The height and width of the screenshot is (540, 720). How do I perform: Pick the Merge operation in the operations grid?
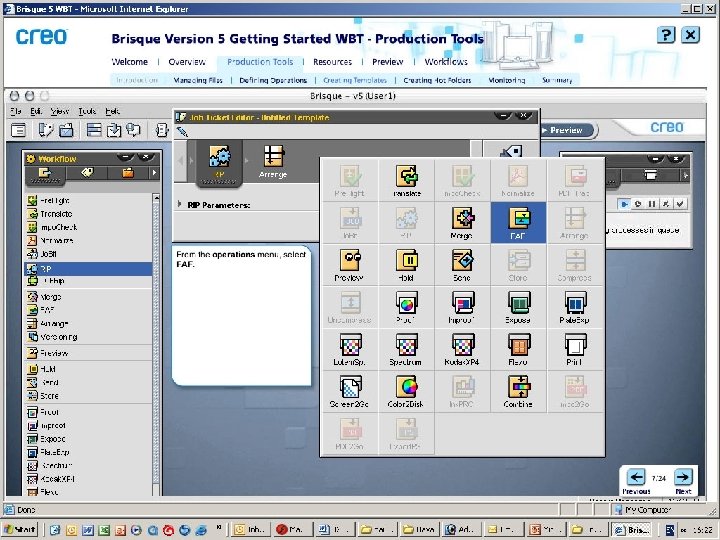click(462, 223)
